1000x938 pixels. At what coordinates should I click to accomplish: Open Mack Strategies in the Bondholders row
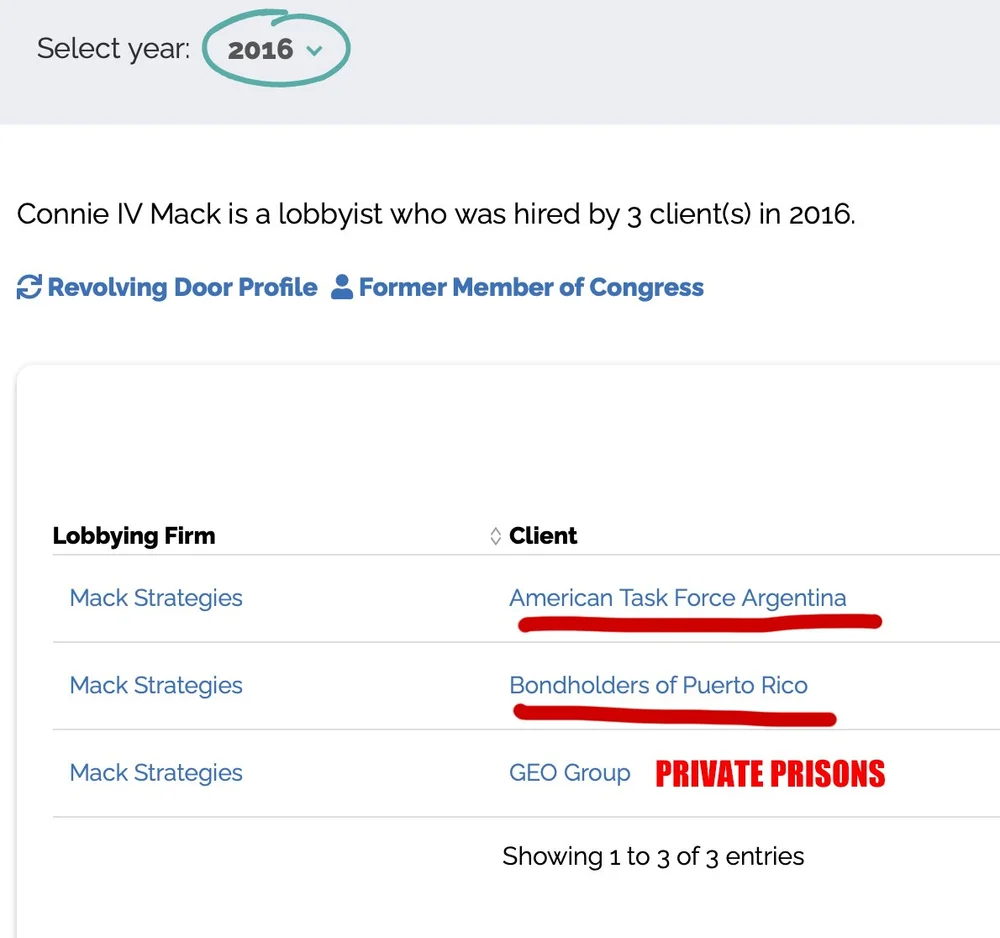point(156,685)
